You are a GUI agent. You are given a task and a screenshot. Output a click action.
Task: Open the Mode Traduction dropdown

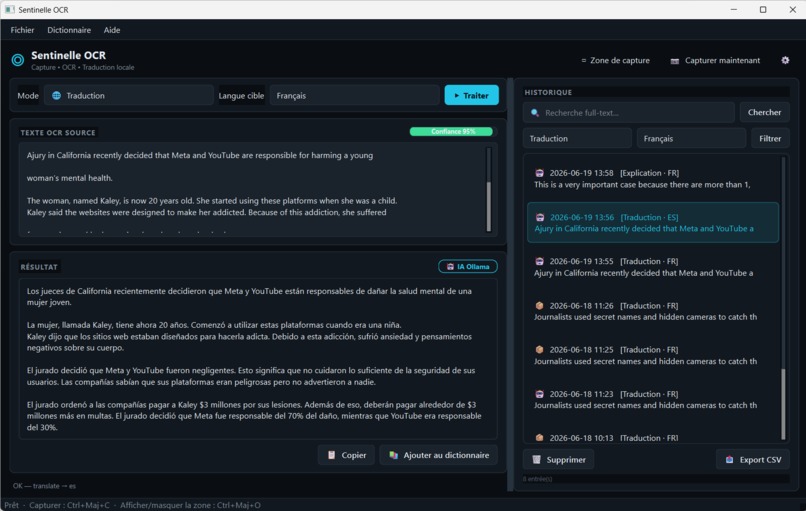tap(129, 96)
